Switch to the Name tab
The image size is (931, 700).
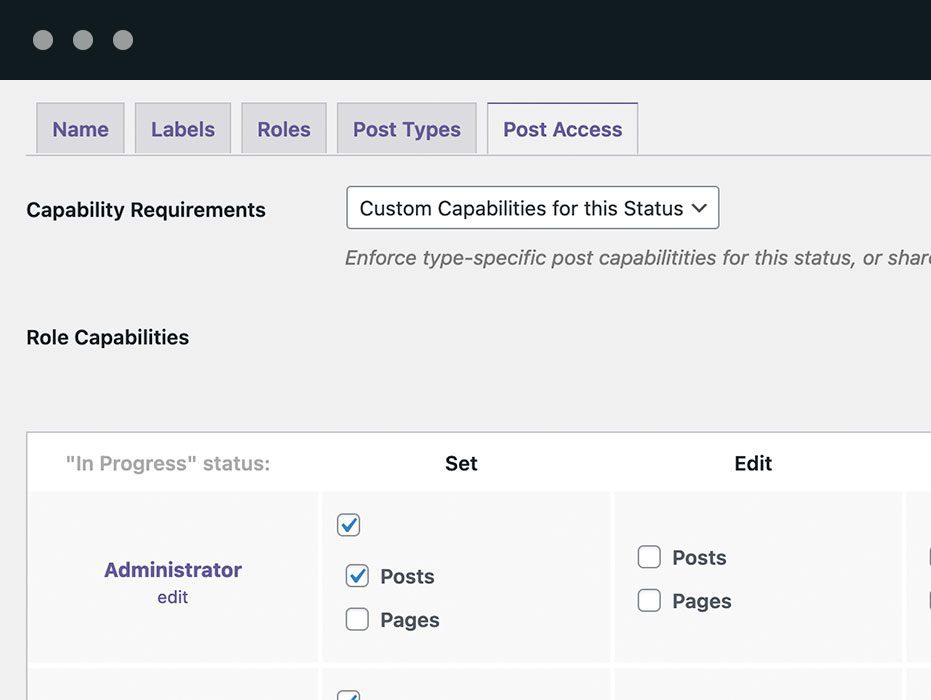80,128
